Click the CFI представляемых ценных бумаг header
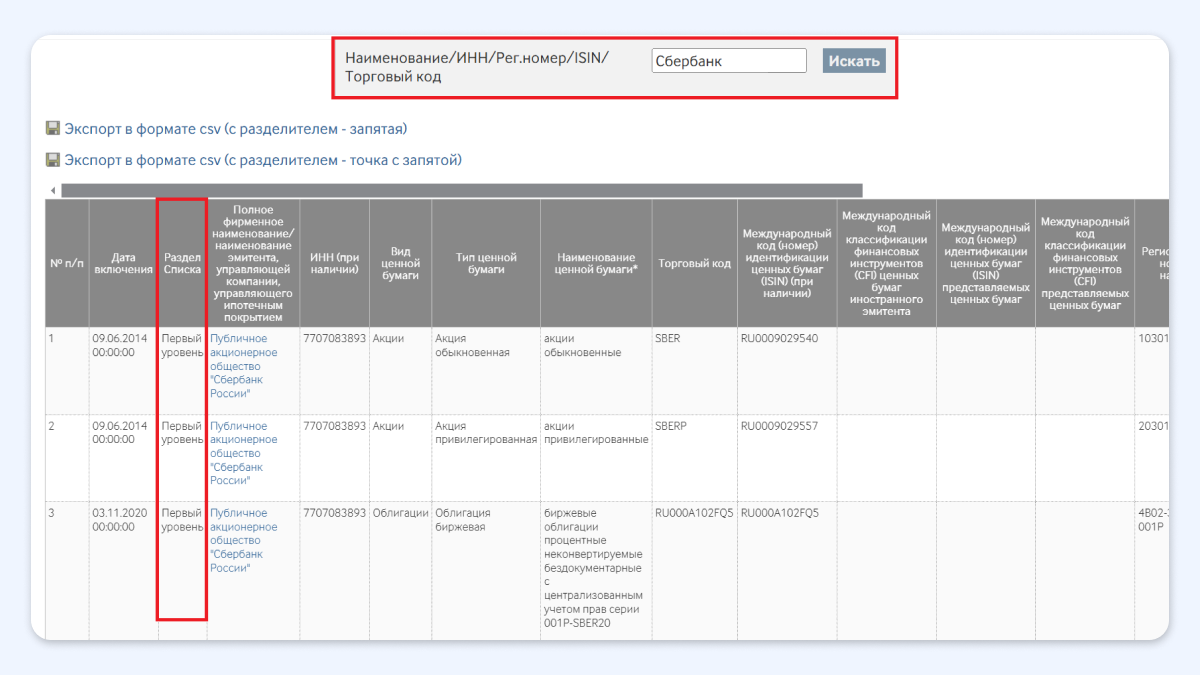Image resolution: width=1200 pixels, height=675 pixels. (1085, 264)
